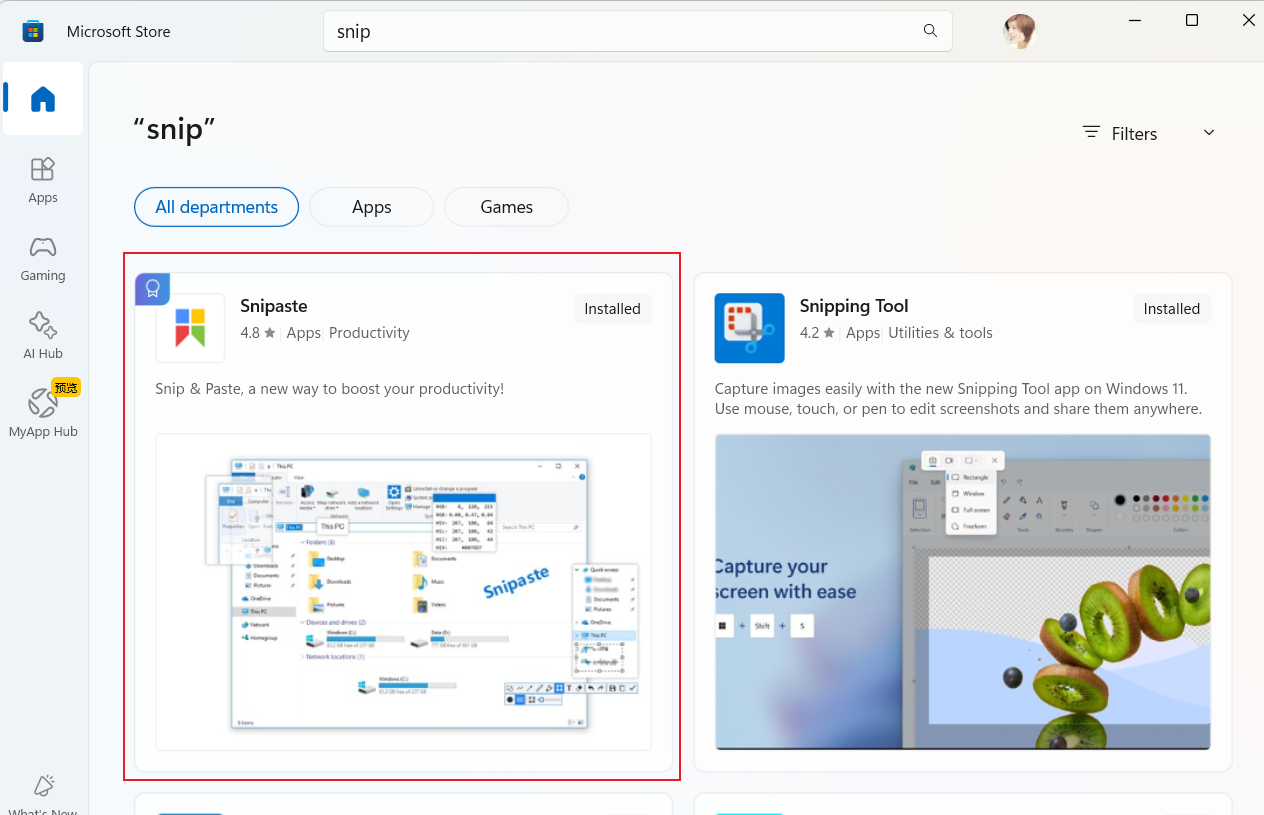Viewport: 1264px width, 815px height.
Task: Click Utilities & tools category text
Action: point(940,333)
